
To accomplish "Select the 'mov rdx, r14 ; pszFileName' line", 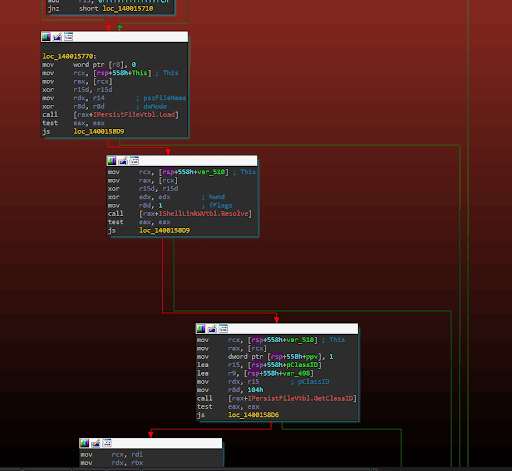I will tap(114, 98).
